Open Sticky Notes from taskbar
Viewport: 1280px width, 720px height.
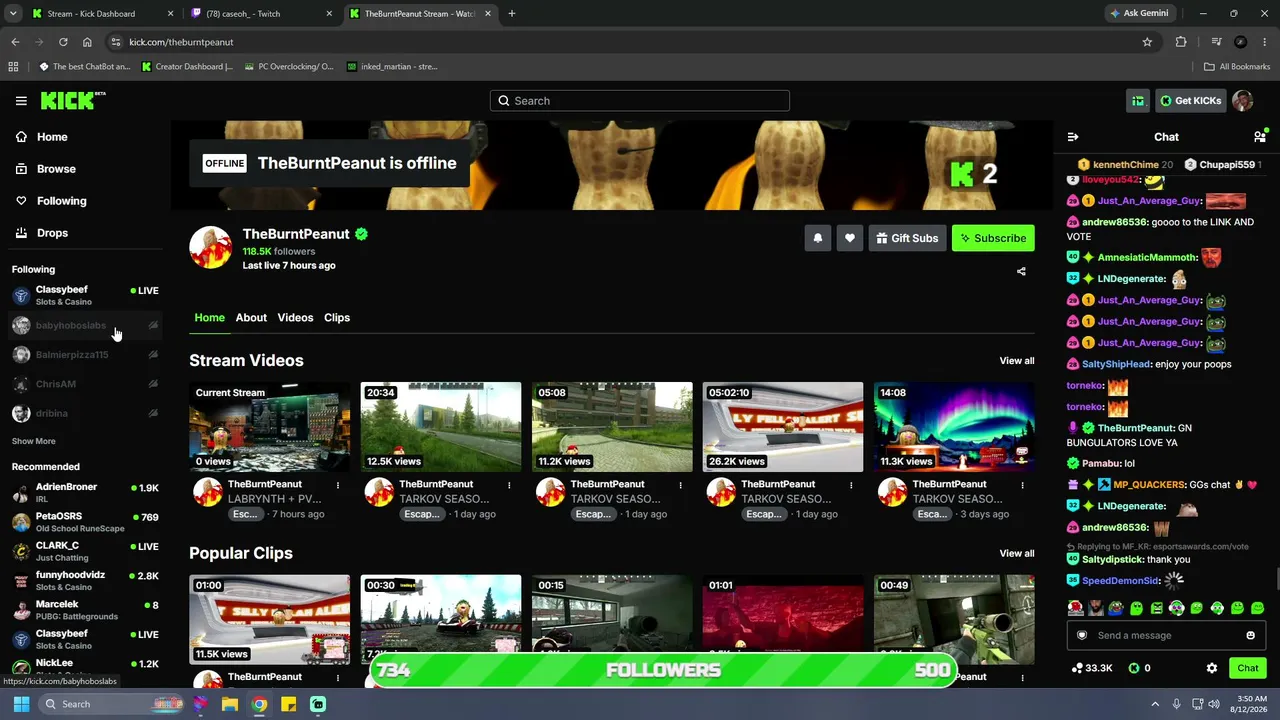[289, 704]
